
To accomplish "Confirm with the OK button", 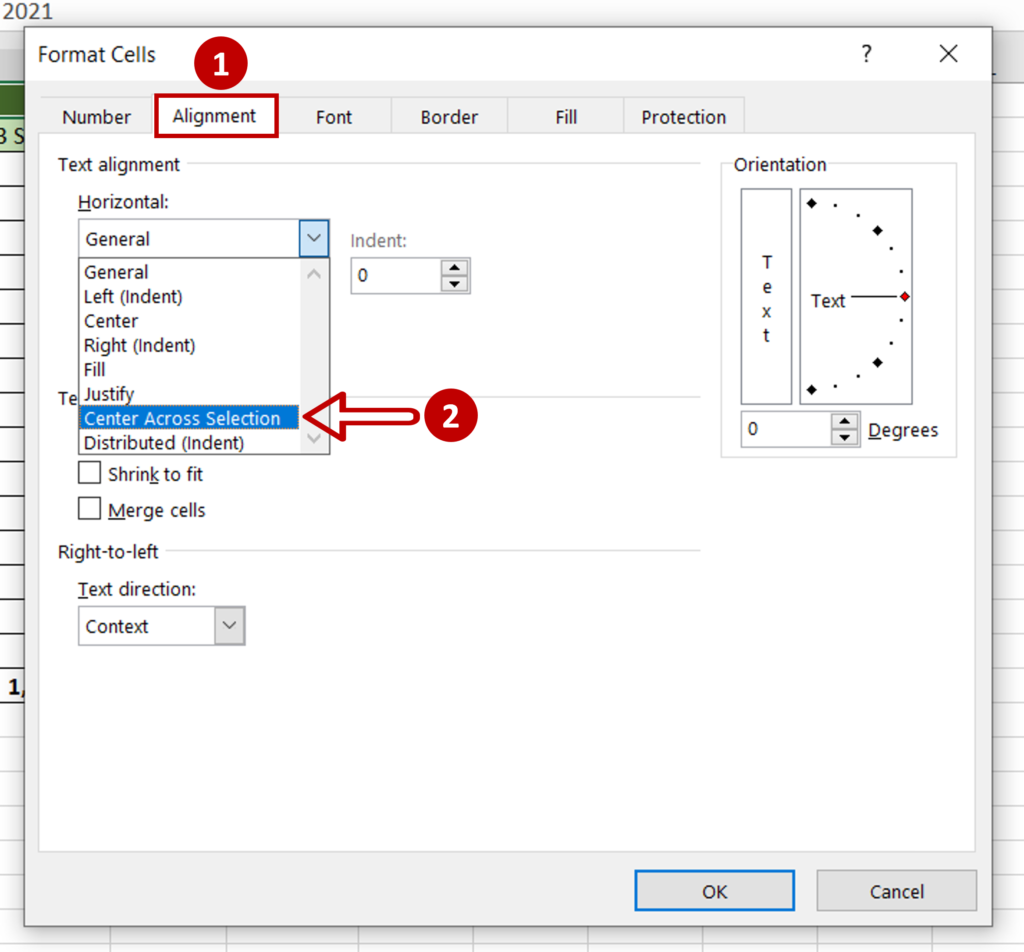I will click(x=714, y=891).
